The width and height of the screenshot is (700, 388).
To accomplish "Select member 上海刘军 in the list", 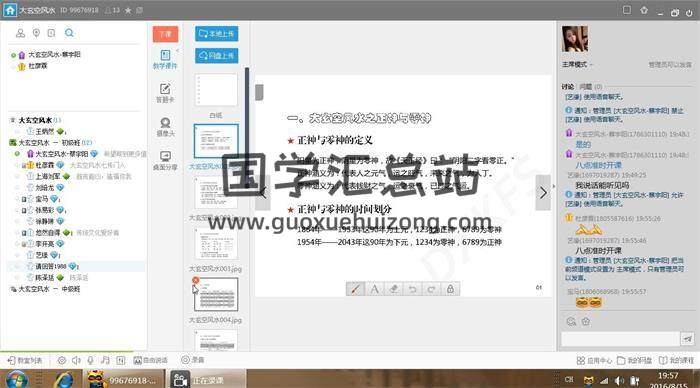I will coord(47,176).
